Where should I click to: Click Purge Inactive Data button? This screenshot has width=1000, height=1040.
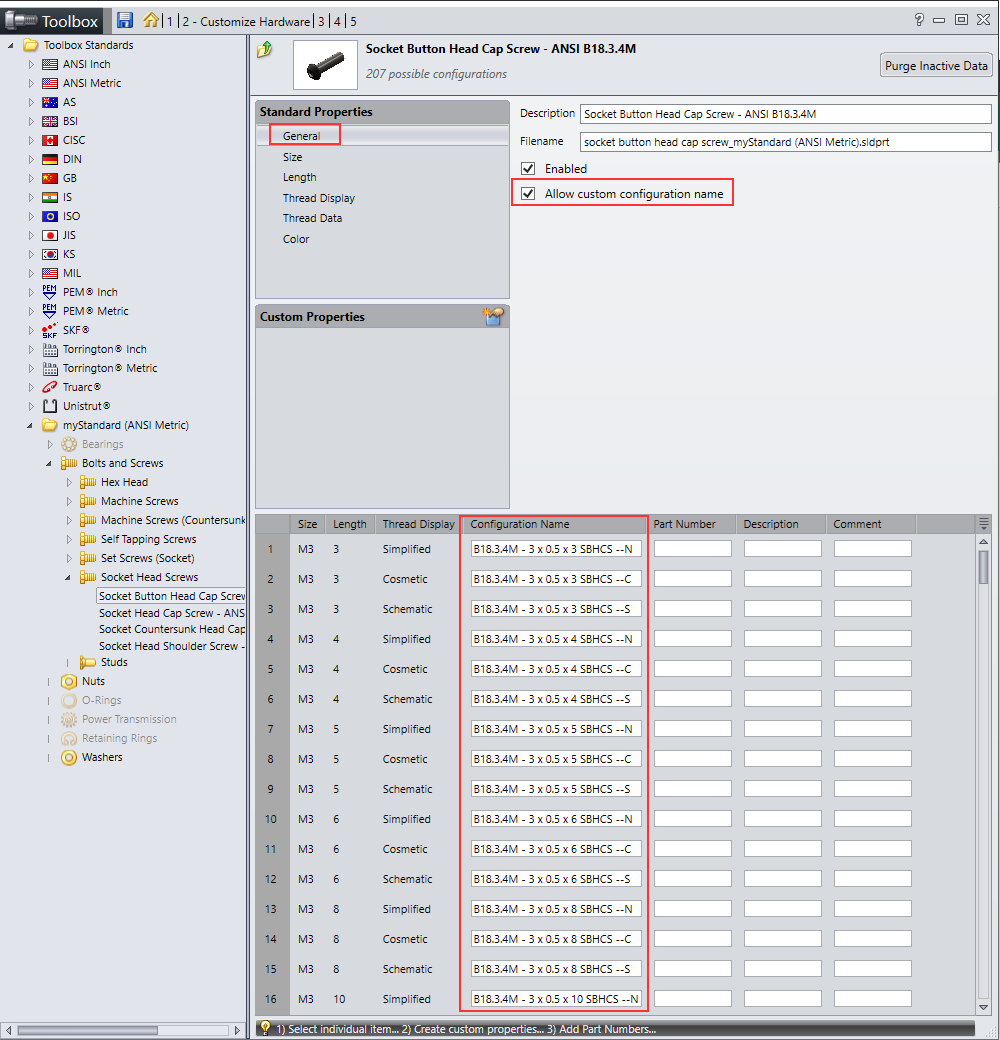936,66
